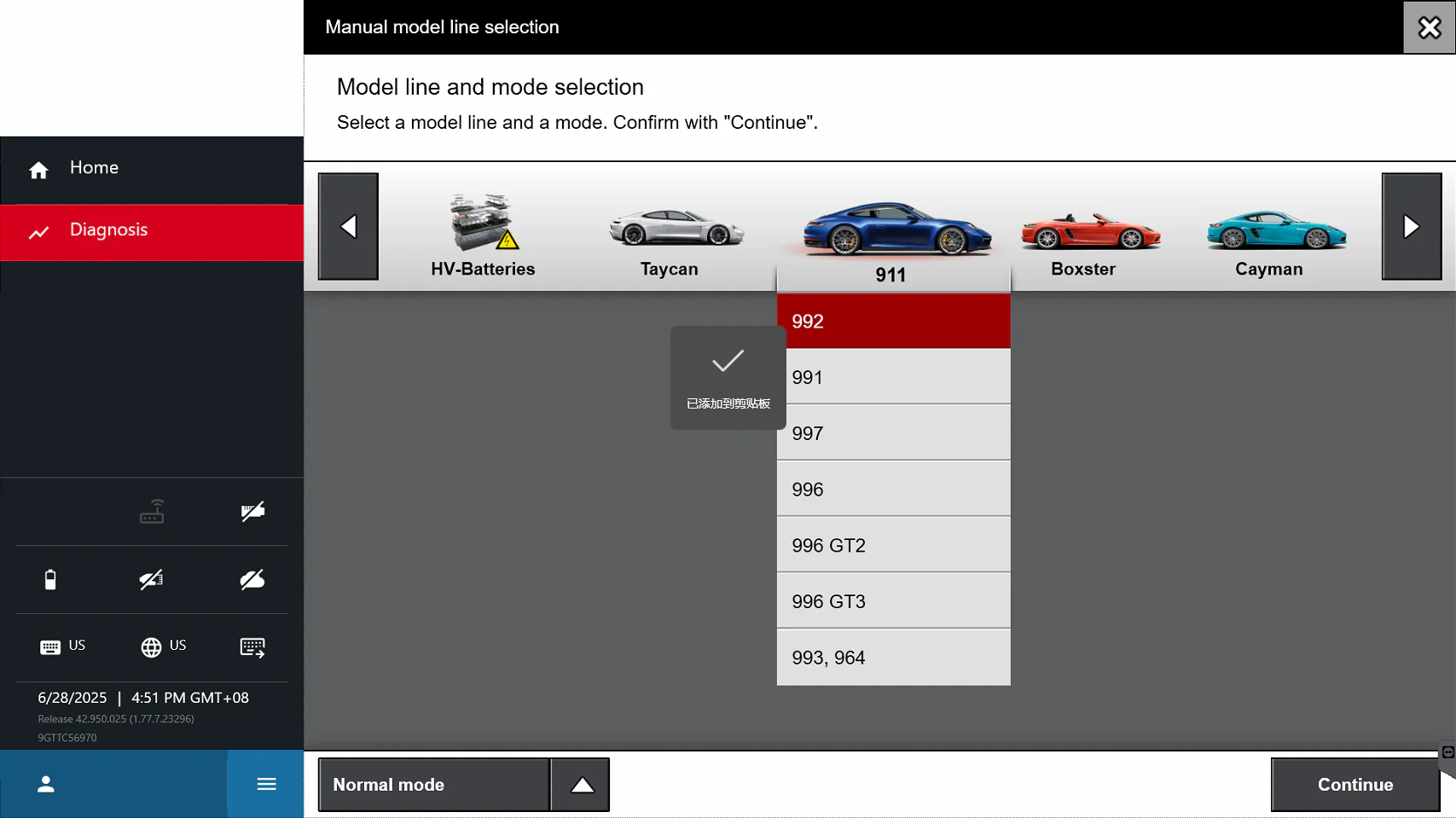Open the Normal mode dropdown
Screen dimensions: 1456x818
click(x=434, y=785)
